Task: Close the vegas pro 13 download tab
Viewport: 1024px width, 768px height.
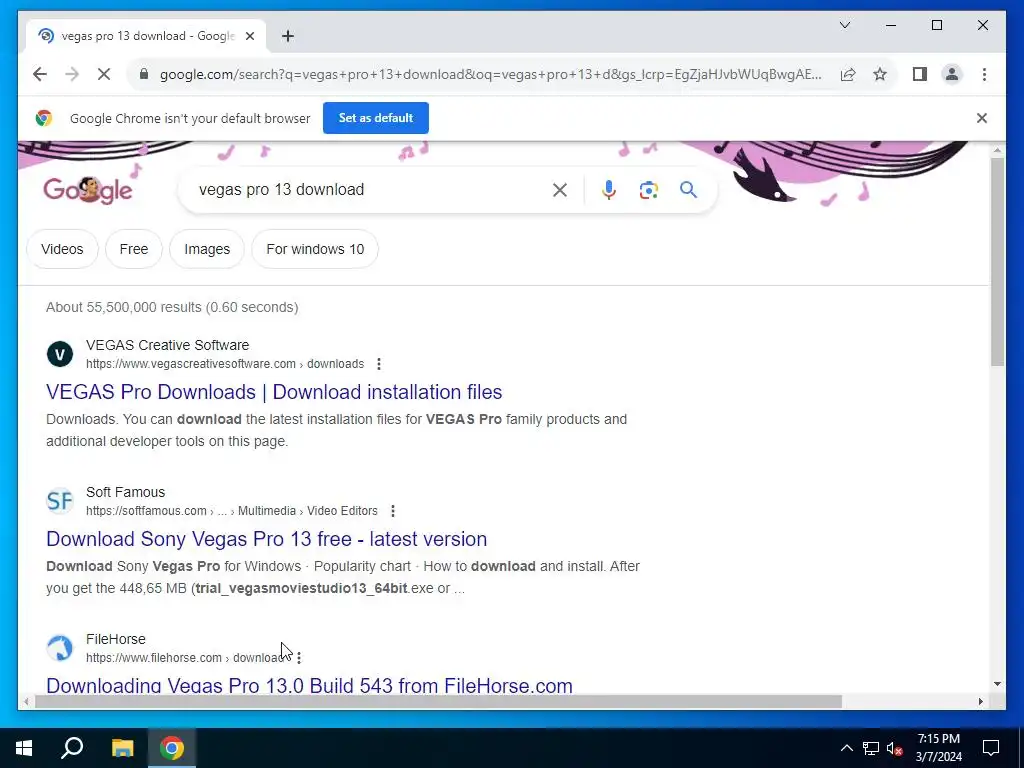Action: [249, 36]
